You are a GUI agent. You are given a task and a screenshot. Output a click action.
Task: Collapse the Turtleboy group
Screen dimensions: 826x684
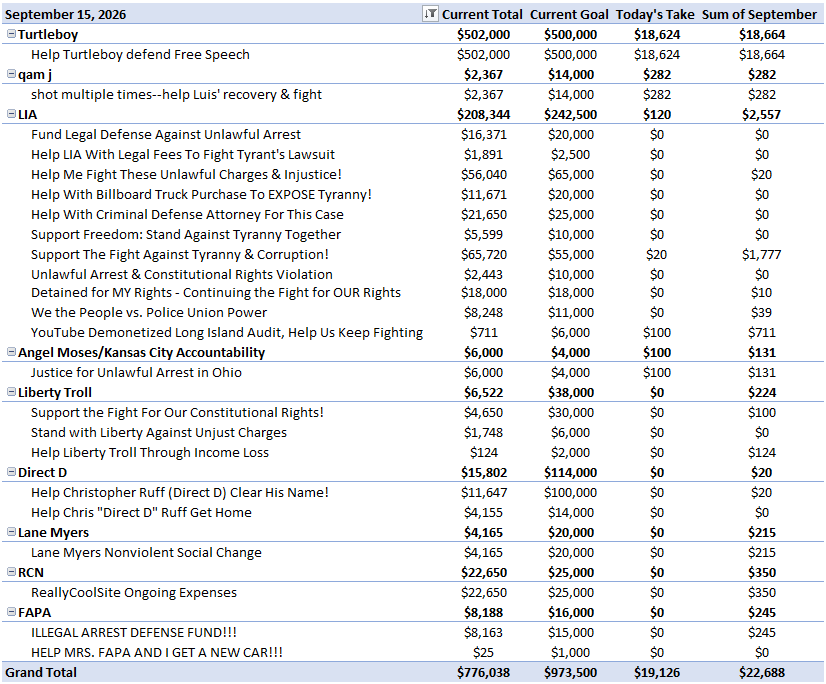pyautogui.click(x=11, y=34)
